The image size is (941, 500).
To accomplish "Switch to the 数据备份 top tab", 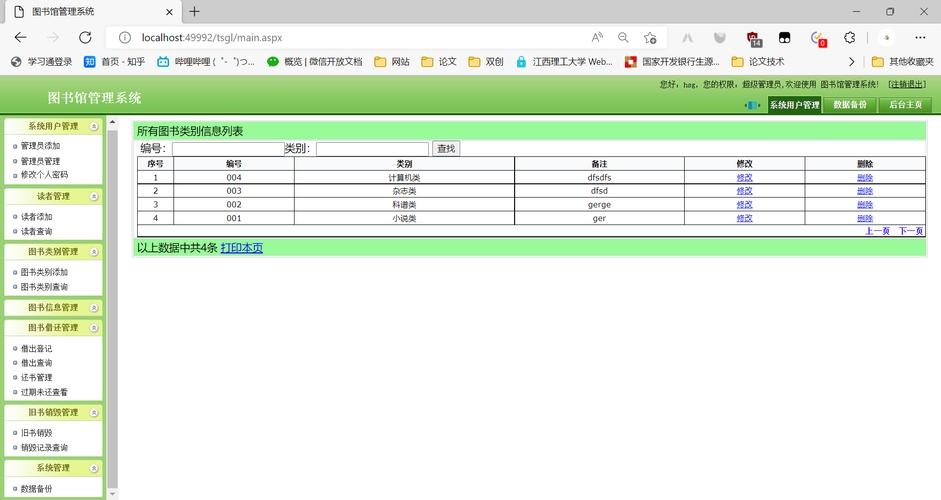I will tap(850, 105).
